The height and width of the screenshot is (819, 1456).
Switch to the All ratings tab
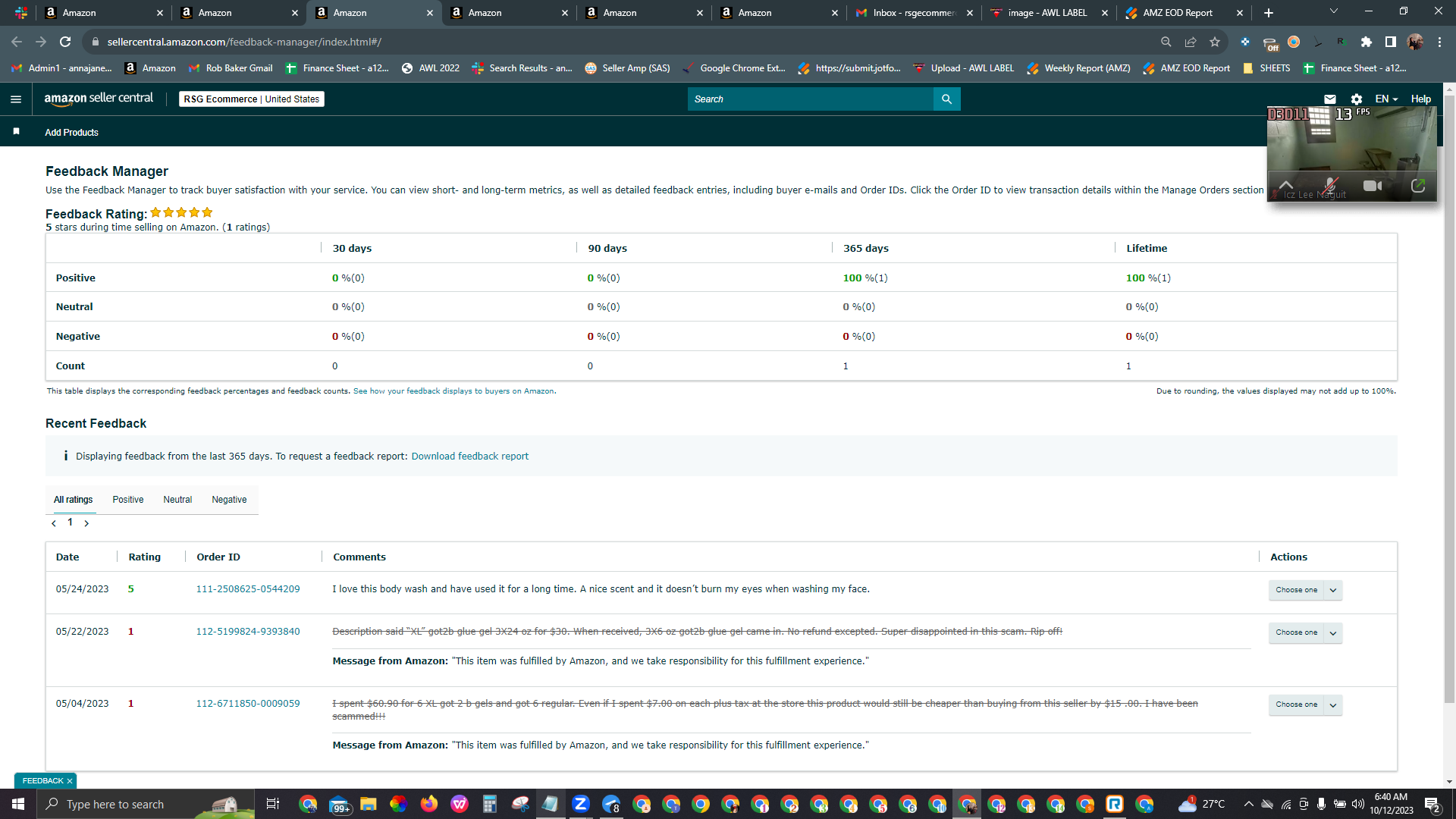(74, 500)
